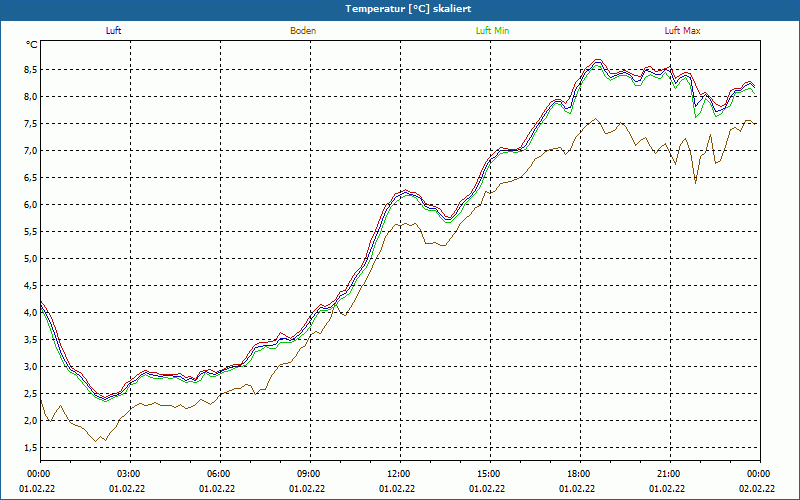Click the blue Luft legend label
Image resolution: width=800 pixels, height=500 pixels.
[x=113, y=31]
